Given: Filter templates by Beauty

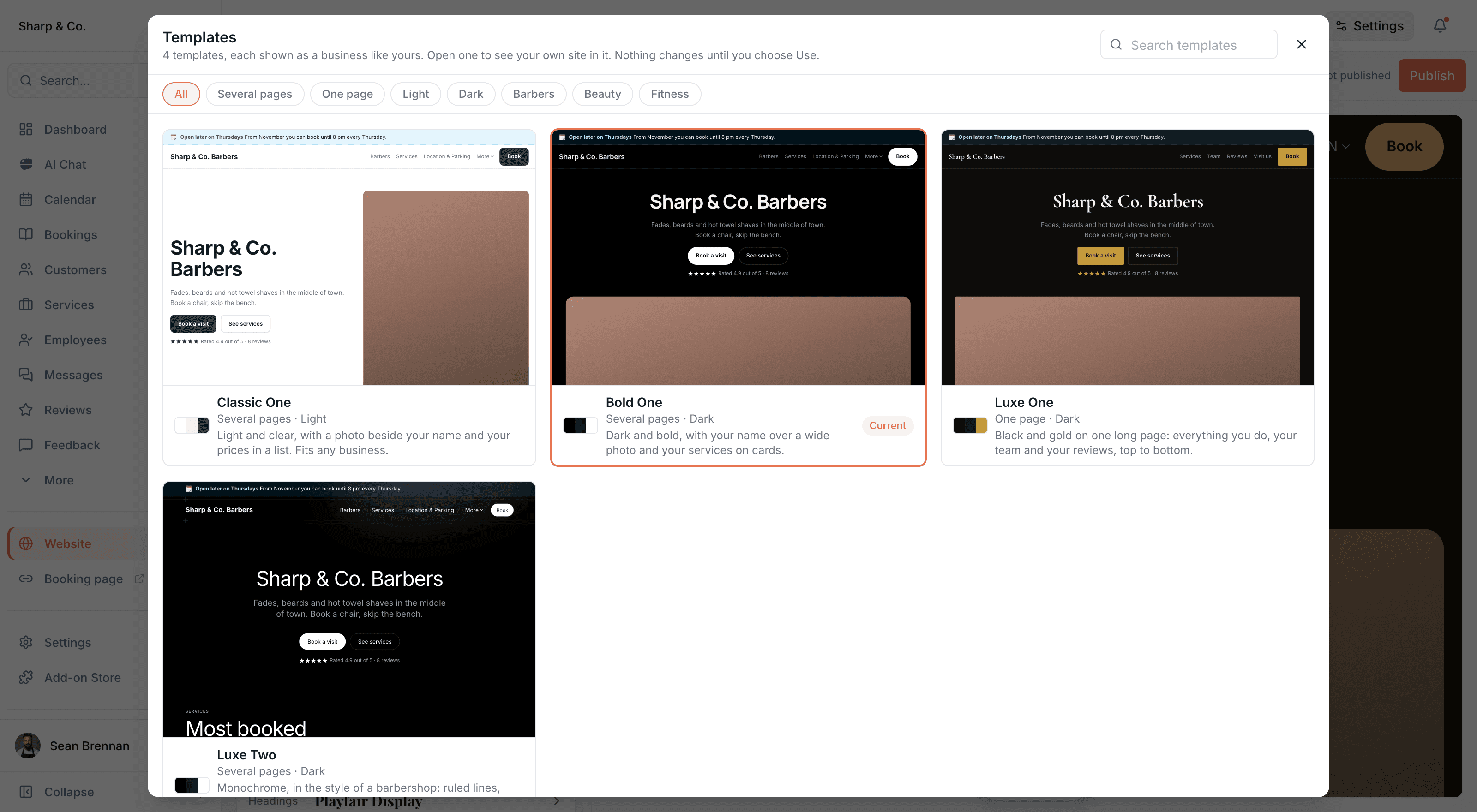Looking at the screenshot, I should pos(603,94).
